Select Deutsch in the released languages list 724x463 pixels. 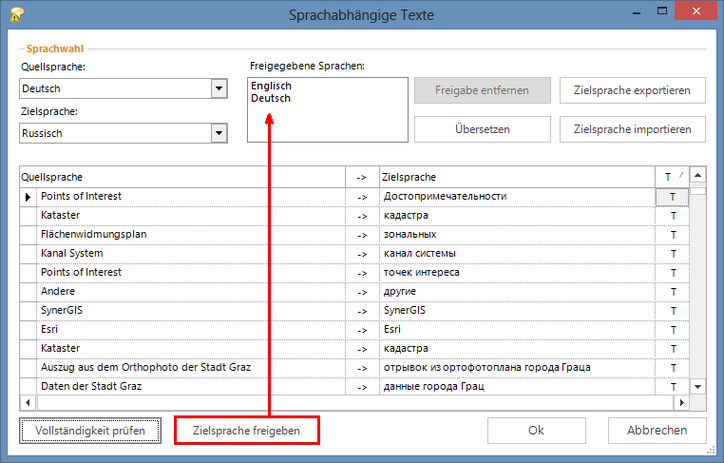pyautogui.click(x=270, y=98)
